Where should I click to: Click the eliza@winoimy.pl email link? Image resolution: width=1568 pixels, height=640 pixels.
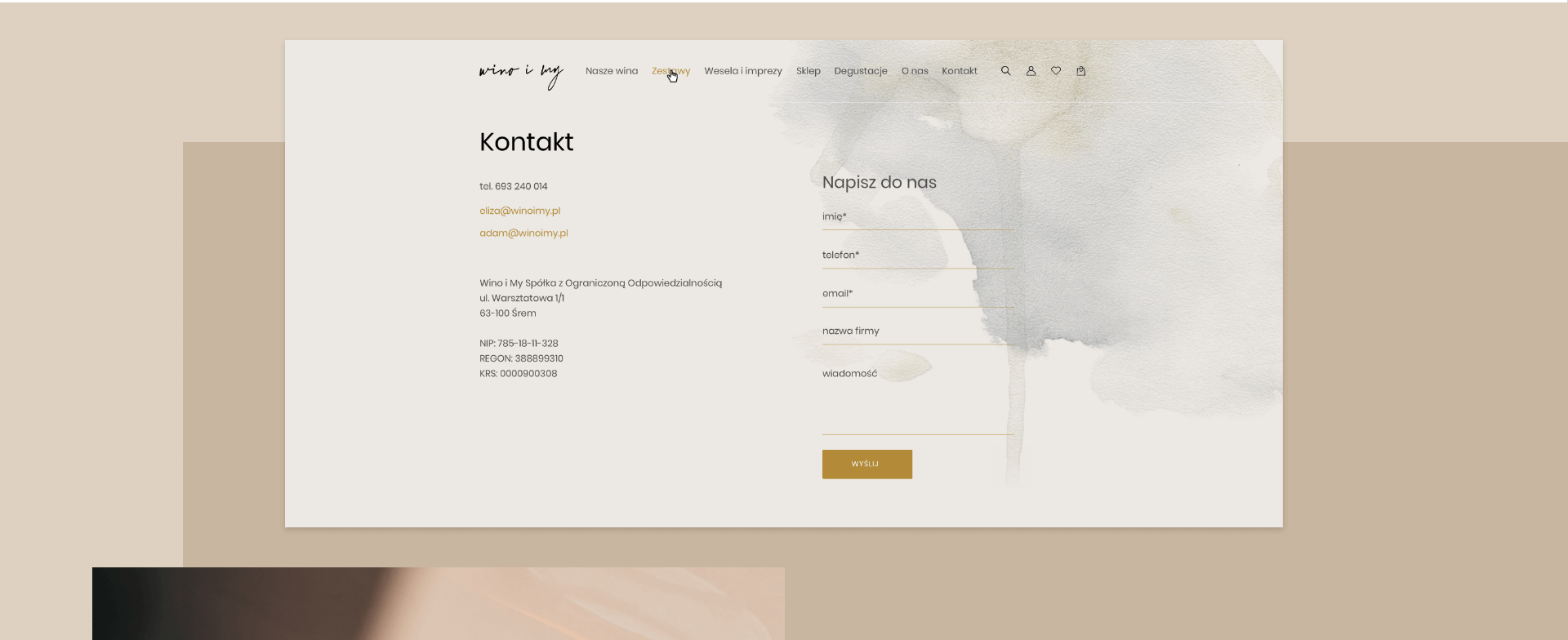[519, 211]
